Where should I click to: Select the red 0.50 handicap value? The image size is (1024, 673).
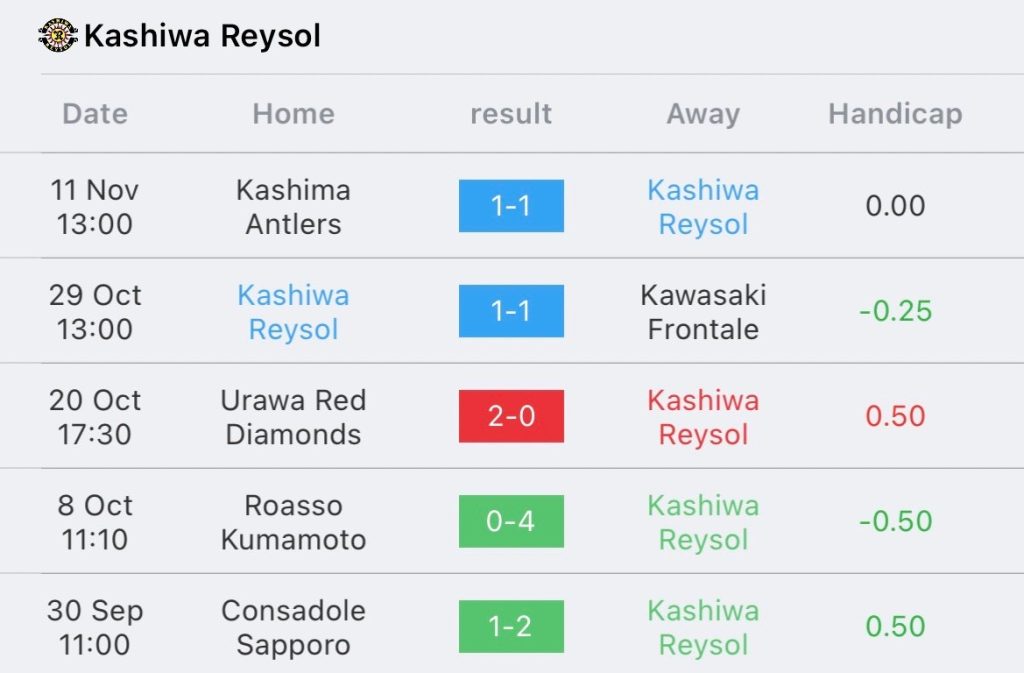895,416
